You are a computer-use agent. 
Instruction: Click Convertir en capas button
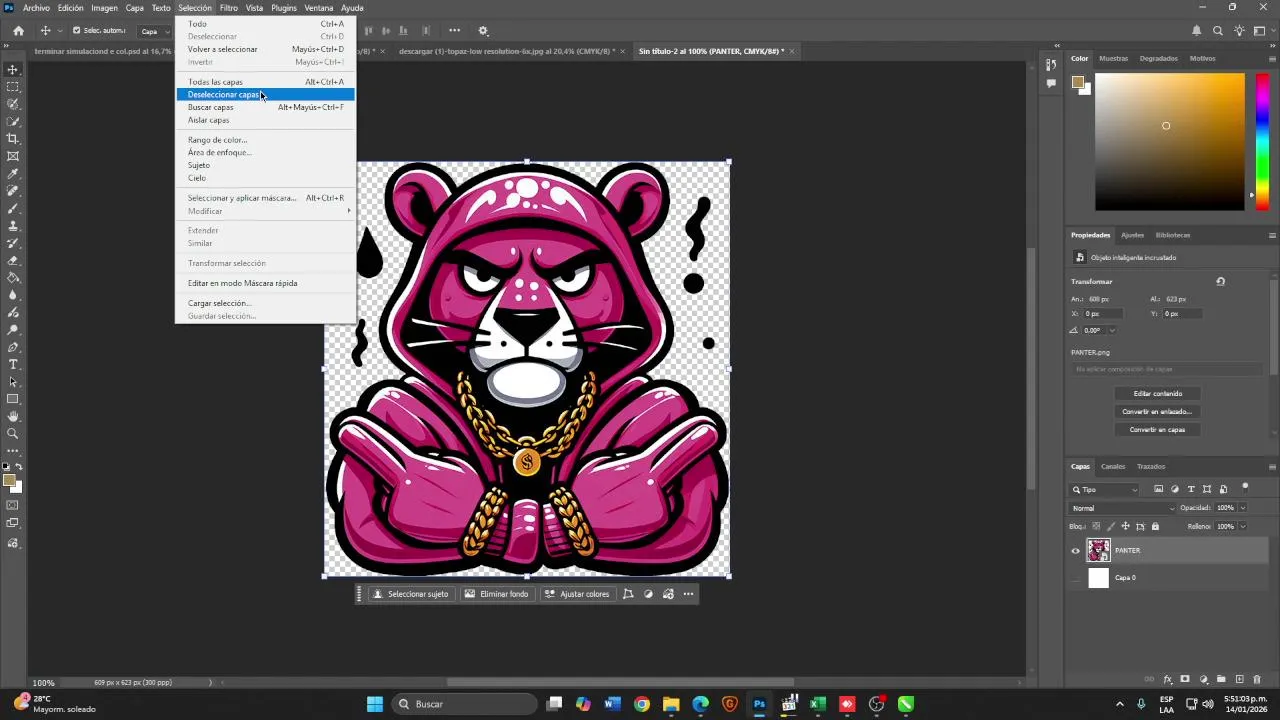tap(1158, 430)
